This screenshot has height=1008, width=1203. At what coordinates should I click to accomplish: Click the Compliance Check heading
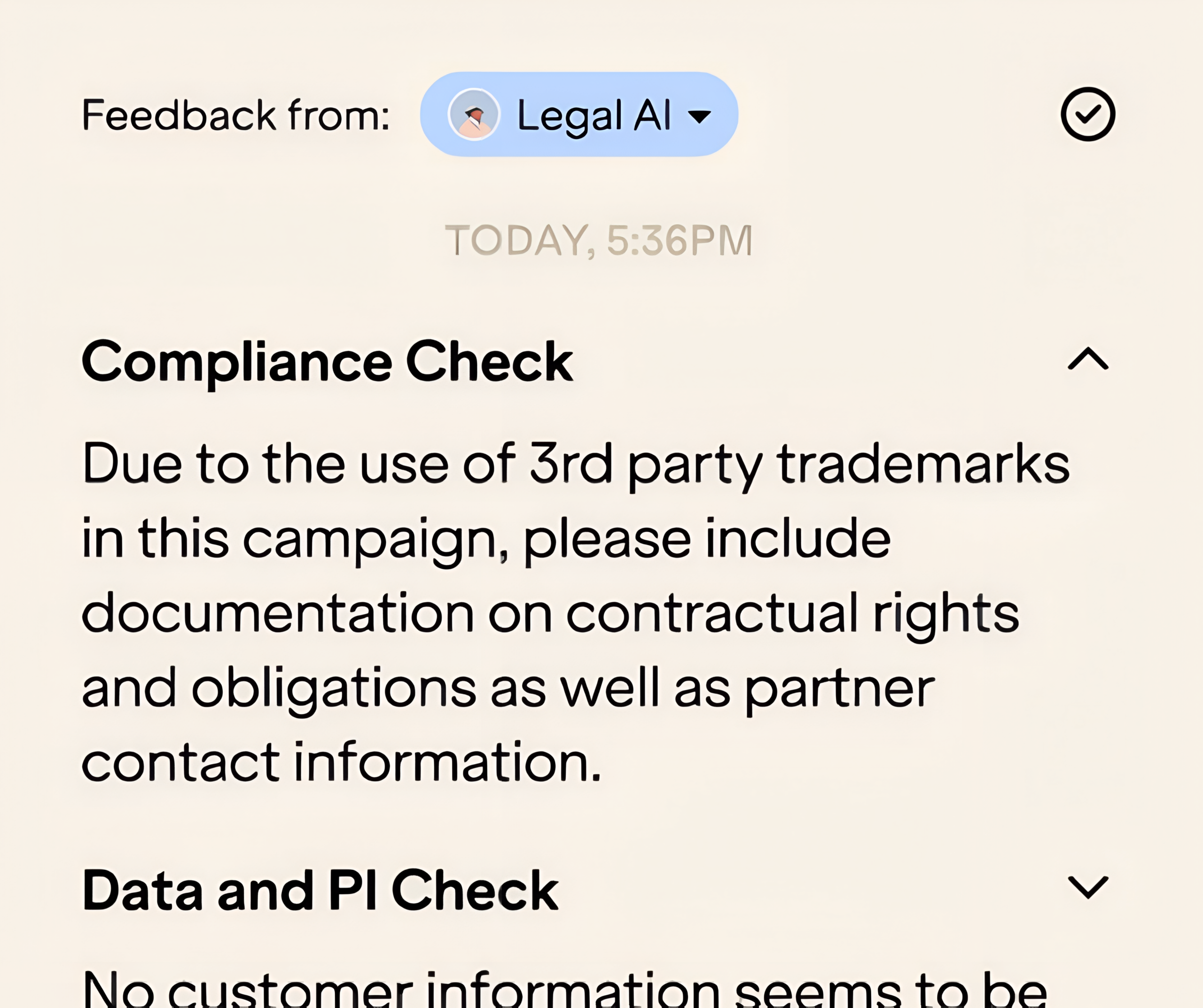coord(327,361)
